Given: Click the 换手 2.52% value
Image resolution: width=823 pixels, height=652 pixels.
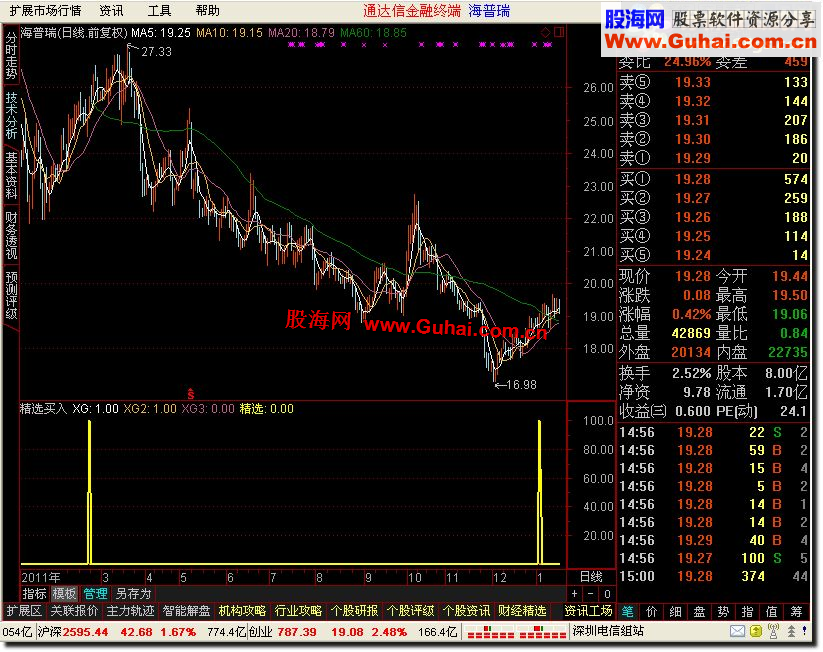Looking at the screenshot, I should coord(692,373).
